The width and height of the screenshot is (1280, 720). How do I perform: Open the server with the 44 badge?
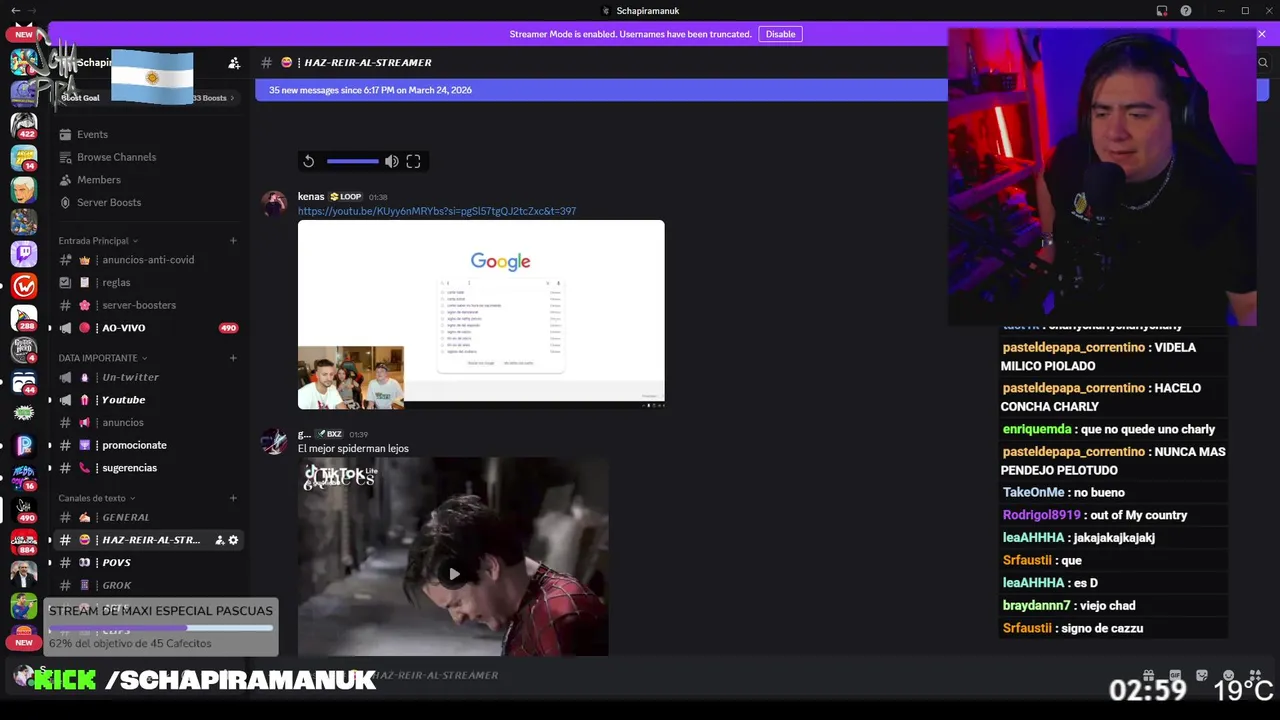pos(24,382)
